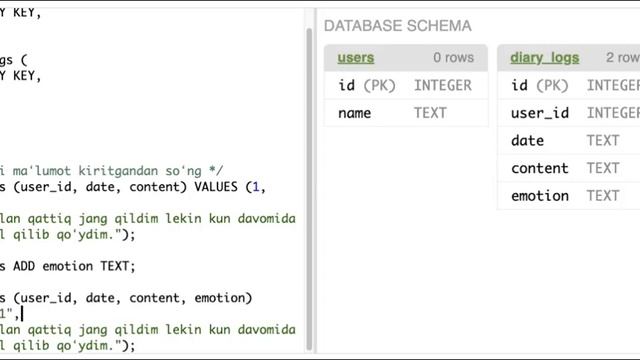Place cursor after emotion) in INSERT statement
Image resolution: width=640 pixels, height=360 pixels.
253,298
